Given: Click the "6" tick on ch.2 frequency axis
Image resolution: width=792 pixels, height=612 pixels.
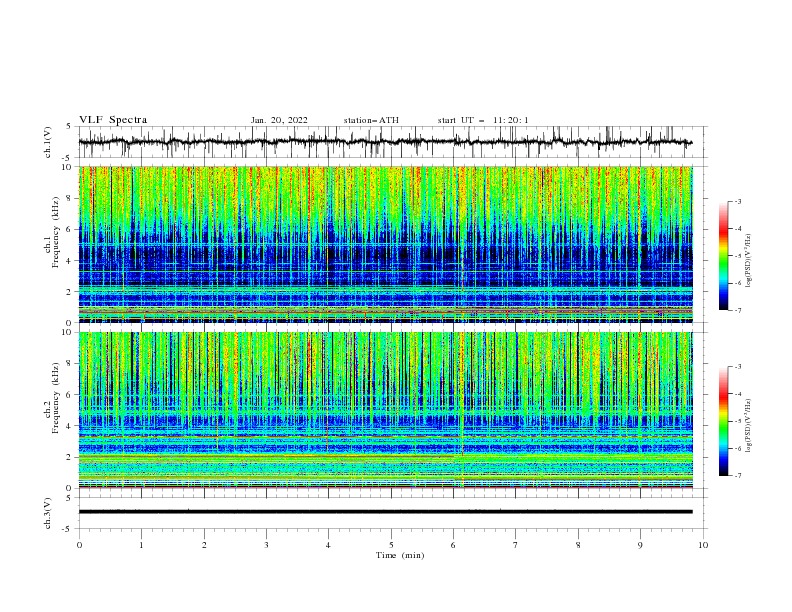Looking at the screenshot, I should pos(70,395).
